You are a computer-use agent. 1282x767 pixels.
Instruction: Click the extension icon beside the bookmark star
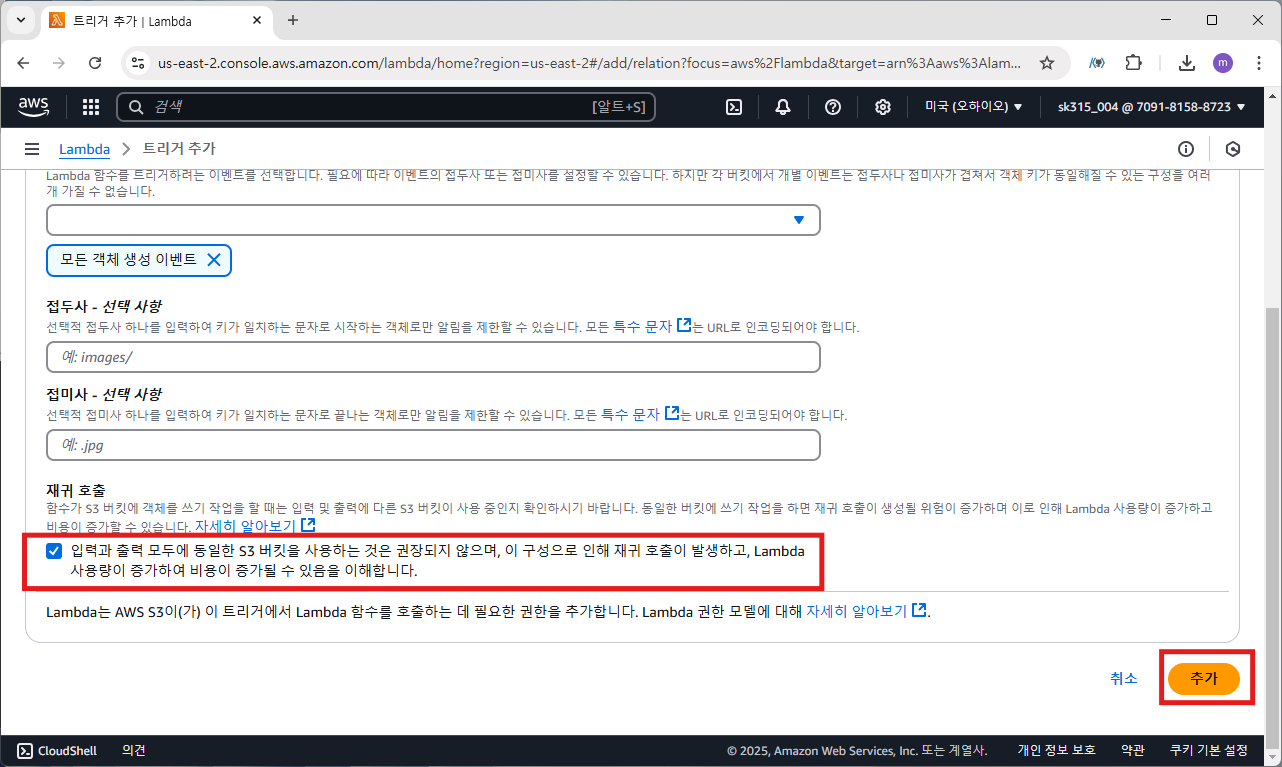[1097, 63]
